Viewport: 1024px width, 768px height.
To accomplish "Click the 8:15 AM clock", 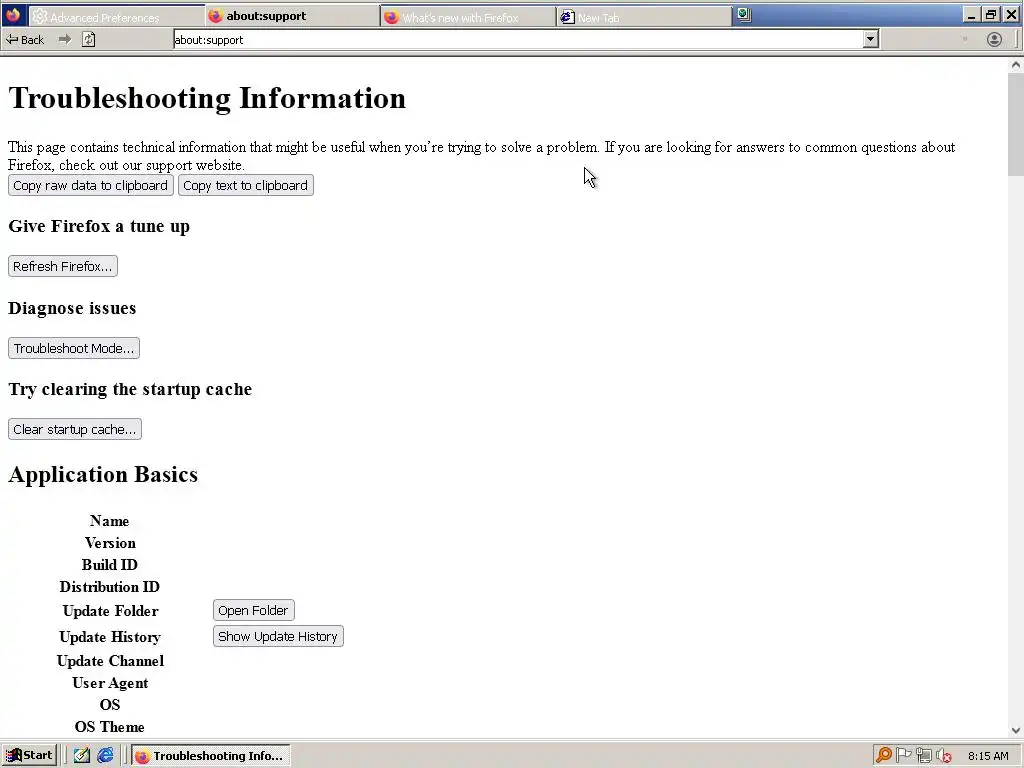I will point(988,756).
